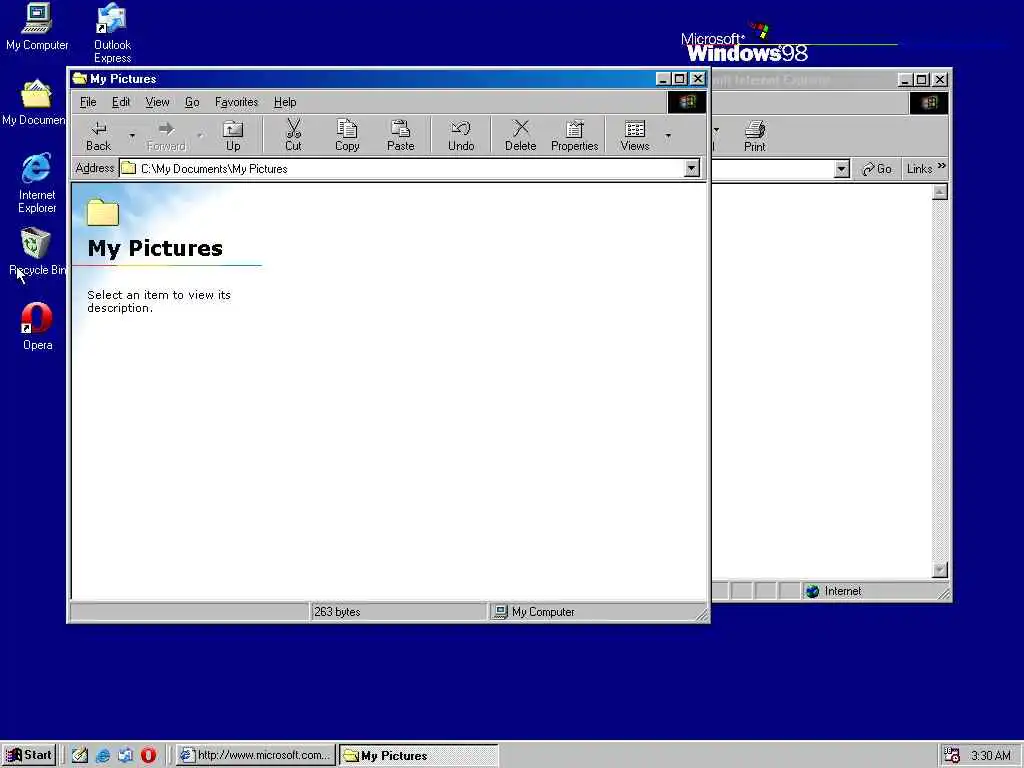Click Print icon in Internet Explorer window
The width and height of the screenshot is (1024, 768).
[755, 129]
